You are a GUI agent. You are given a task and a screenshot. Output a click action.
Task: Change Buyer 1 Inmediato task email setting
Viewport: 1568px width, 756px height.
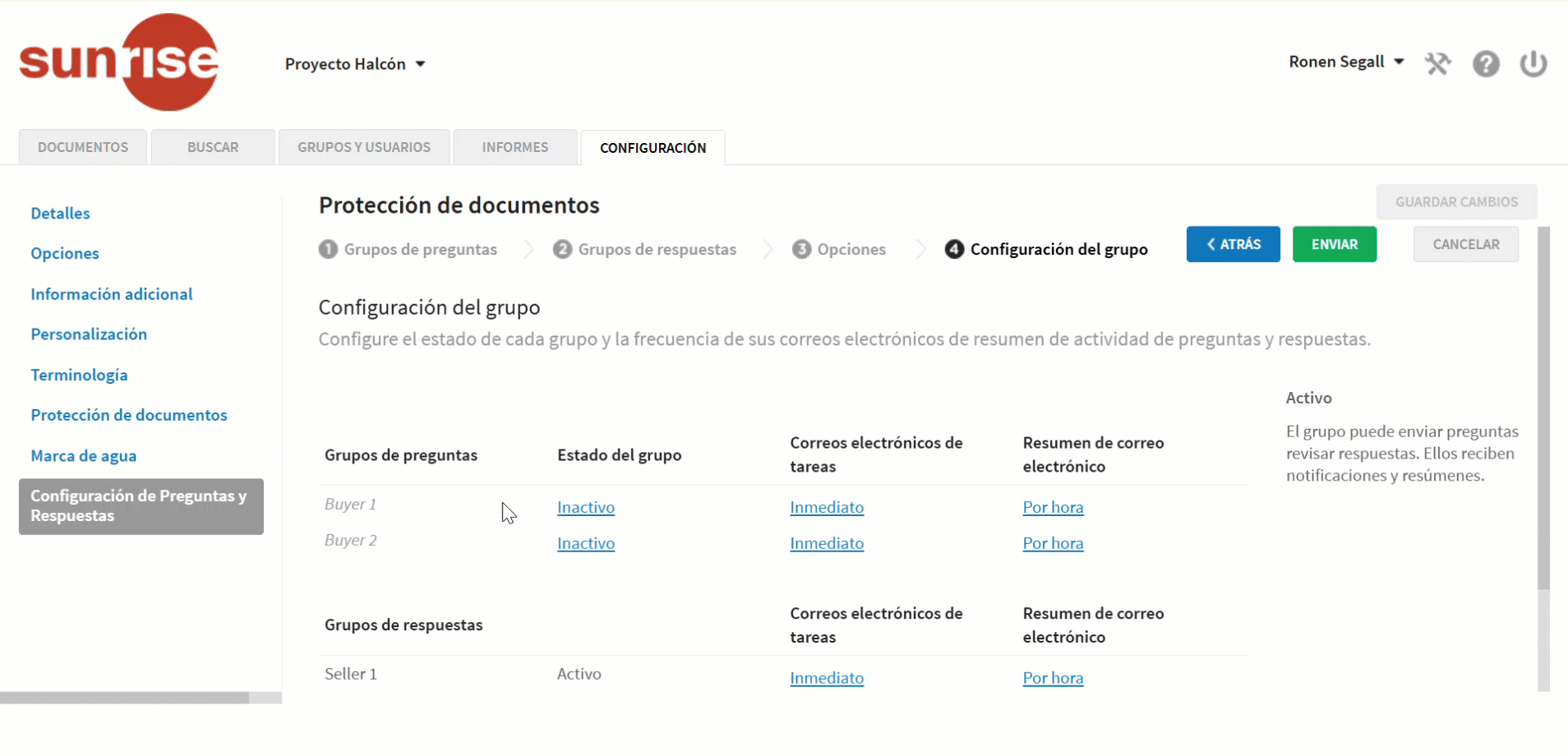click(827, 508)
